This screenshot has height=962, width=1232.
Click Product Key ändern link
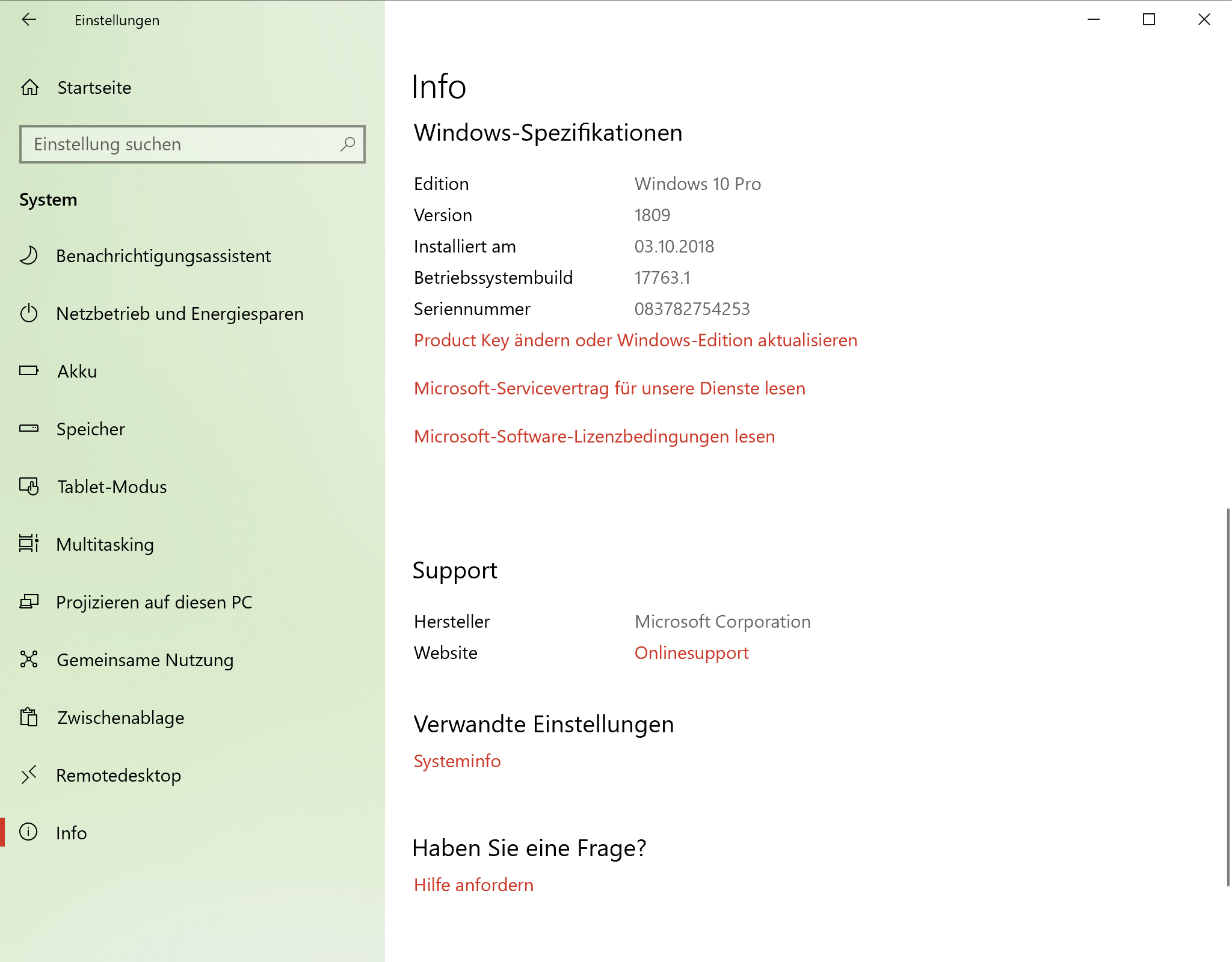(x=635, y=340)
